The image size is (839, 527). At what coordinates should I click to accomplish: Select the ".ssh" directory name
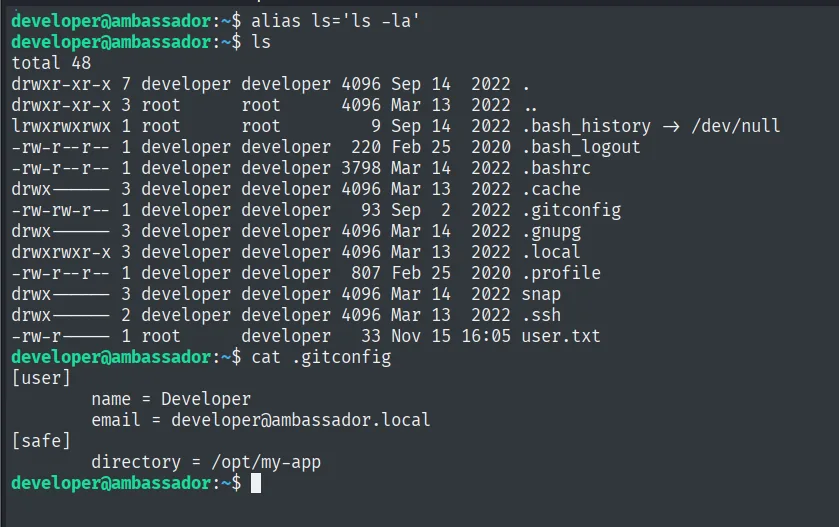coord(541,315)
